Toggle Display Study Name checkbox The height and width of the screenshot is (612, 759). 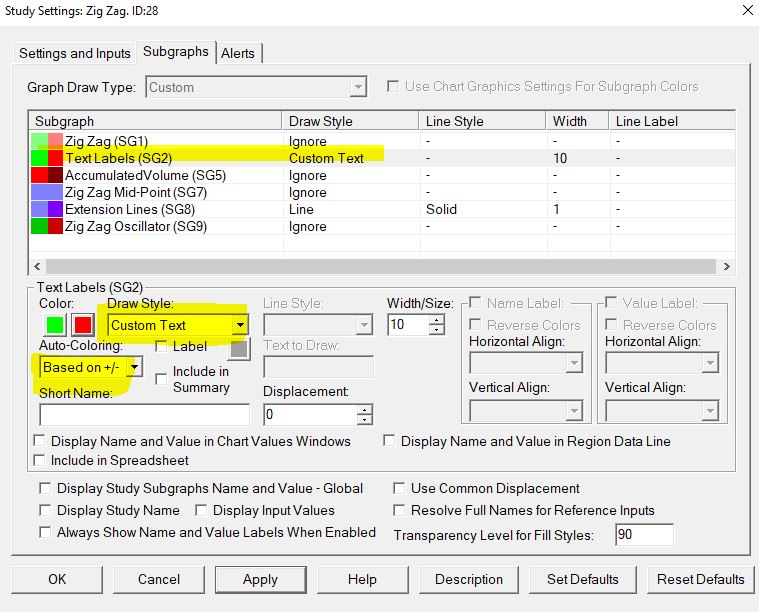[45, 510]
